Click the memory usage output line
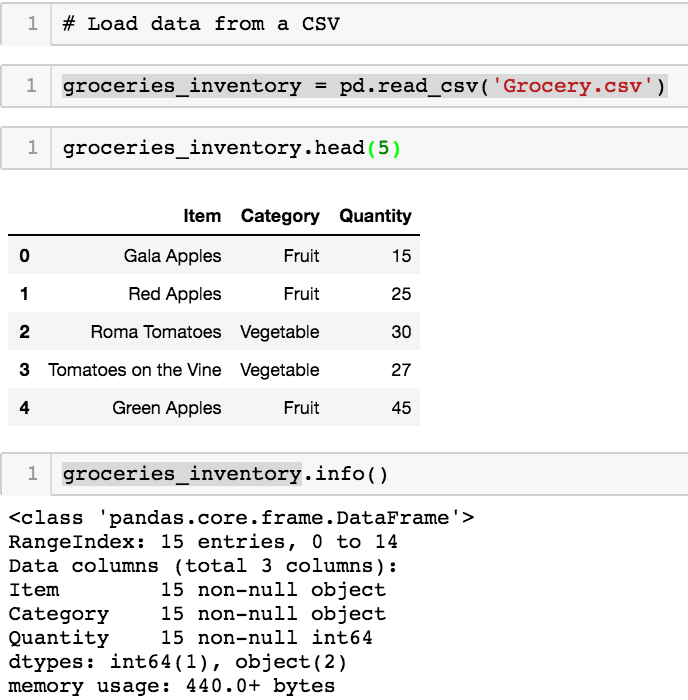688x700 pixels. coord(172,686)
